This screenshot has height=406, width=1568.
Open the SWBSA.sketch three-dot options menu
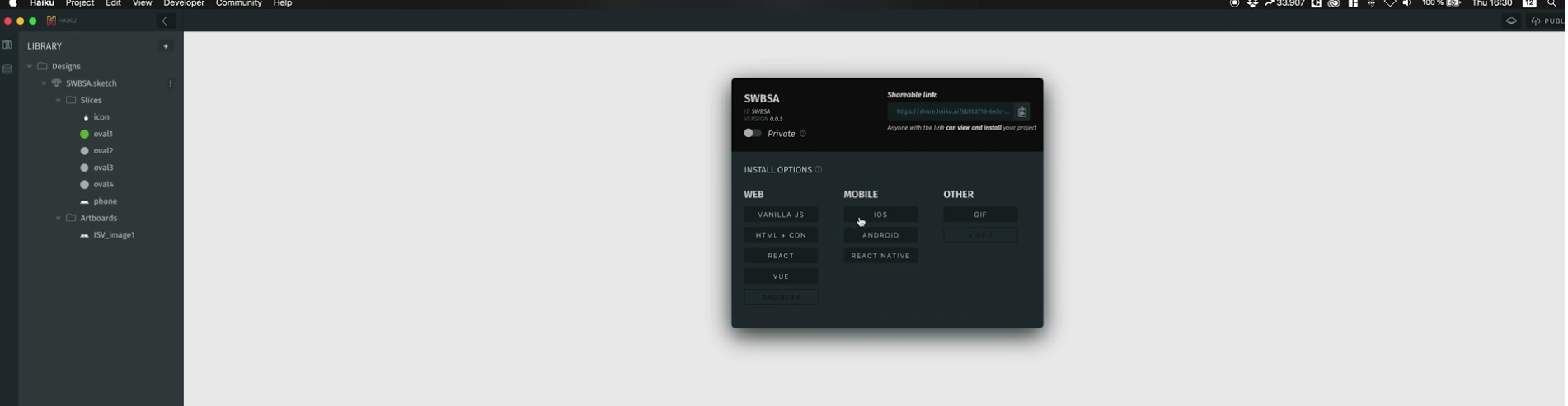(171, 83)
